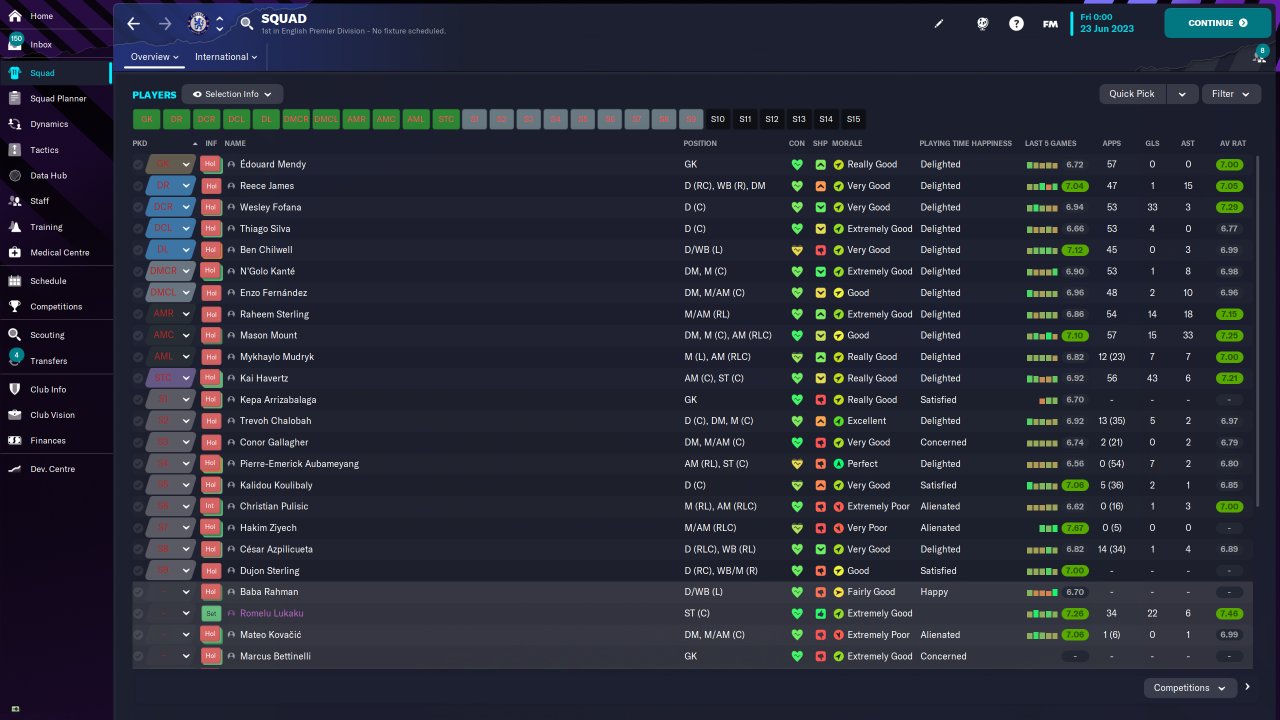
Task: Open the FM menu icon
Action: coord(1050,23)
